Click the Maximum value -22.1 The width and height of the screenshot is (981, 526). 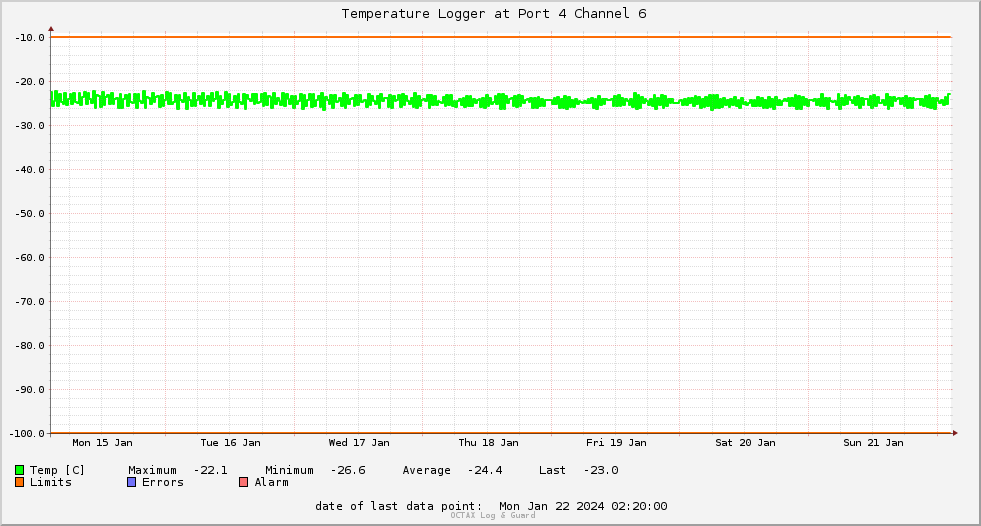tap(210, 470)
